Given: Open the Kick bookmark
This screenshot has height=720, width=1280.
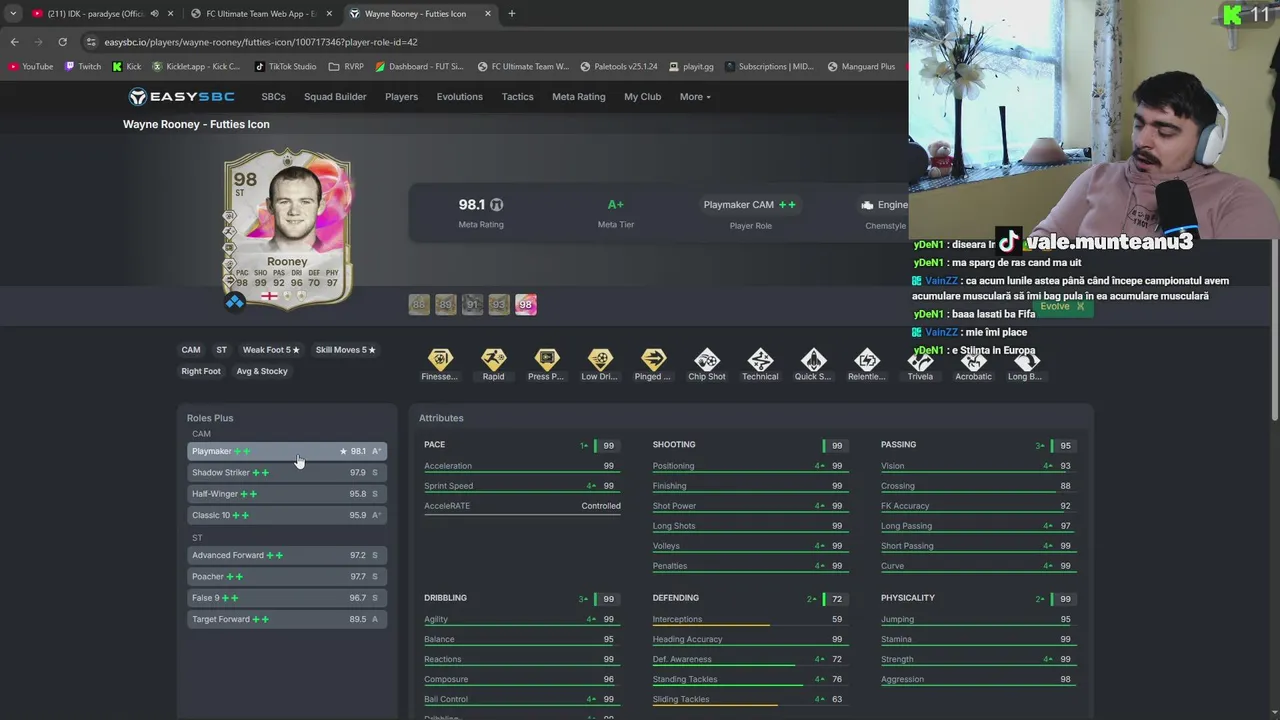Looking at the screenshot, I should [x=127, y=67].
